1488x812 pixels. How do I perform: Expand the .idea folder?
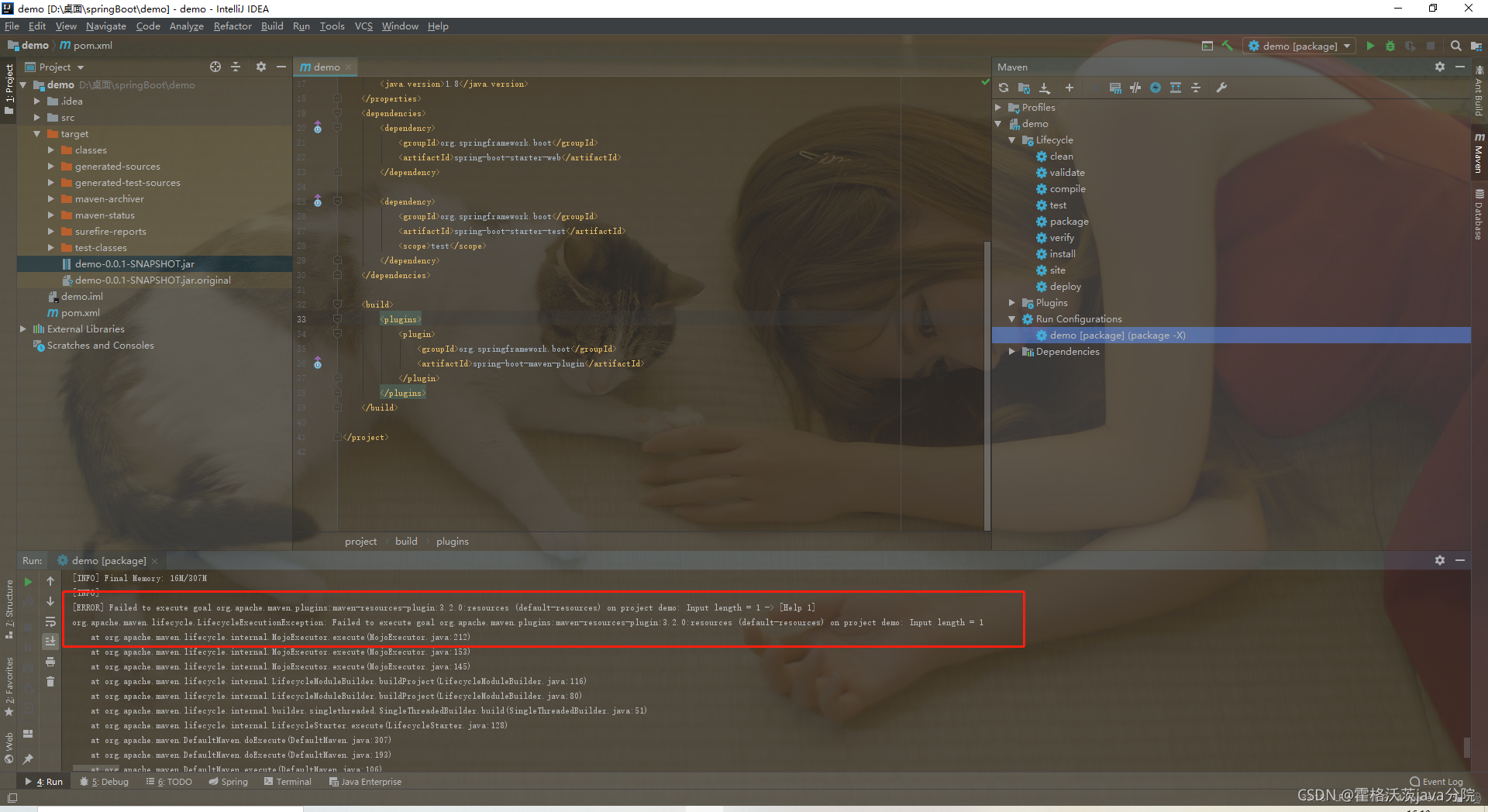click(x=36, y=101)
